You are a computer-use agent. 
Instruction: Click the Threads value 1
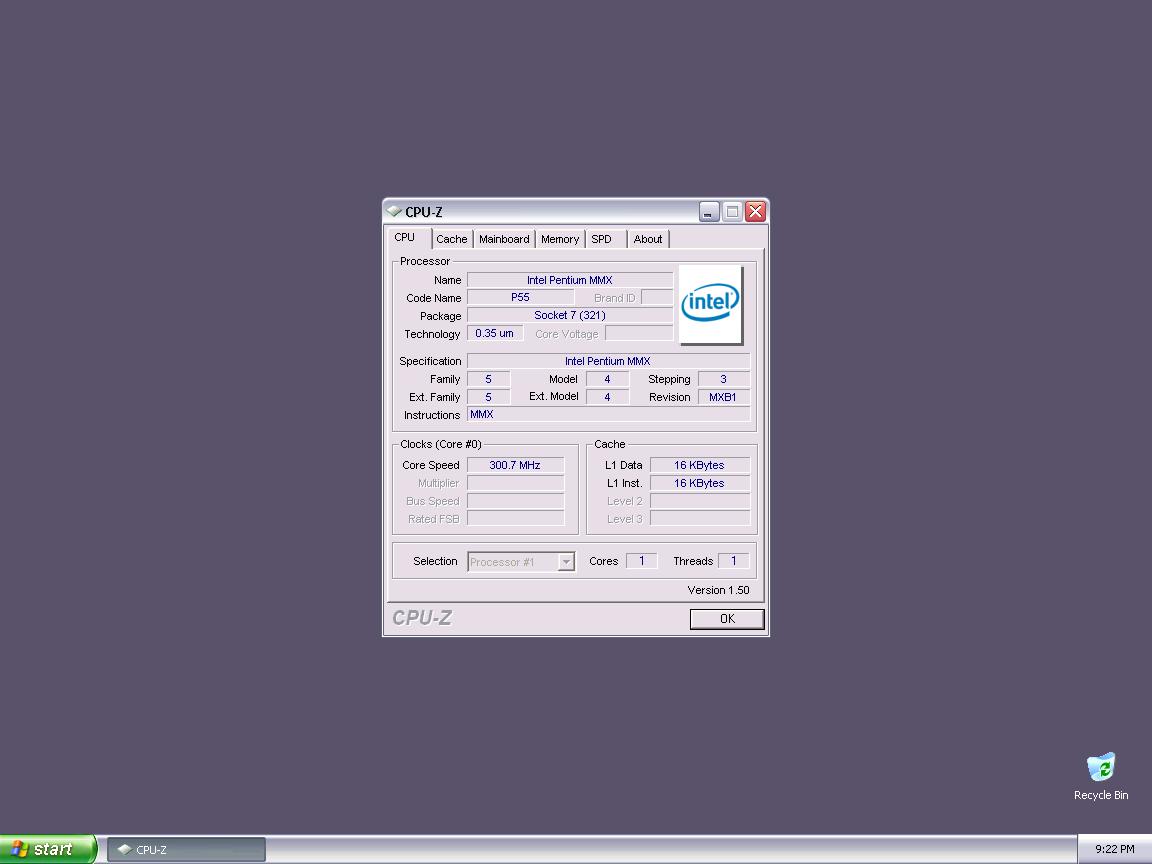[733, 561]
